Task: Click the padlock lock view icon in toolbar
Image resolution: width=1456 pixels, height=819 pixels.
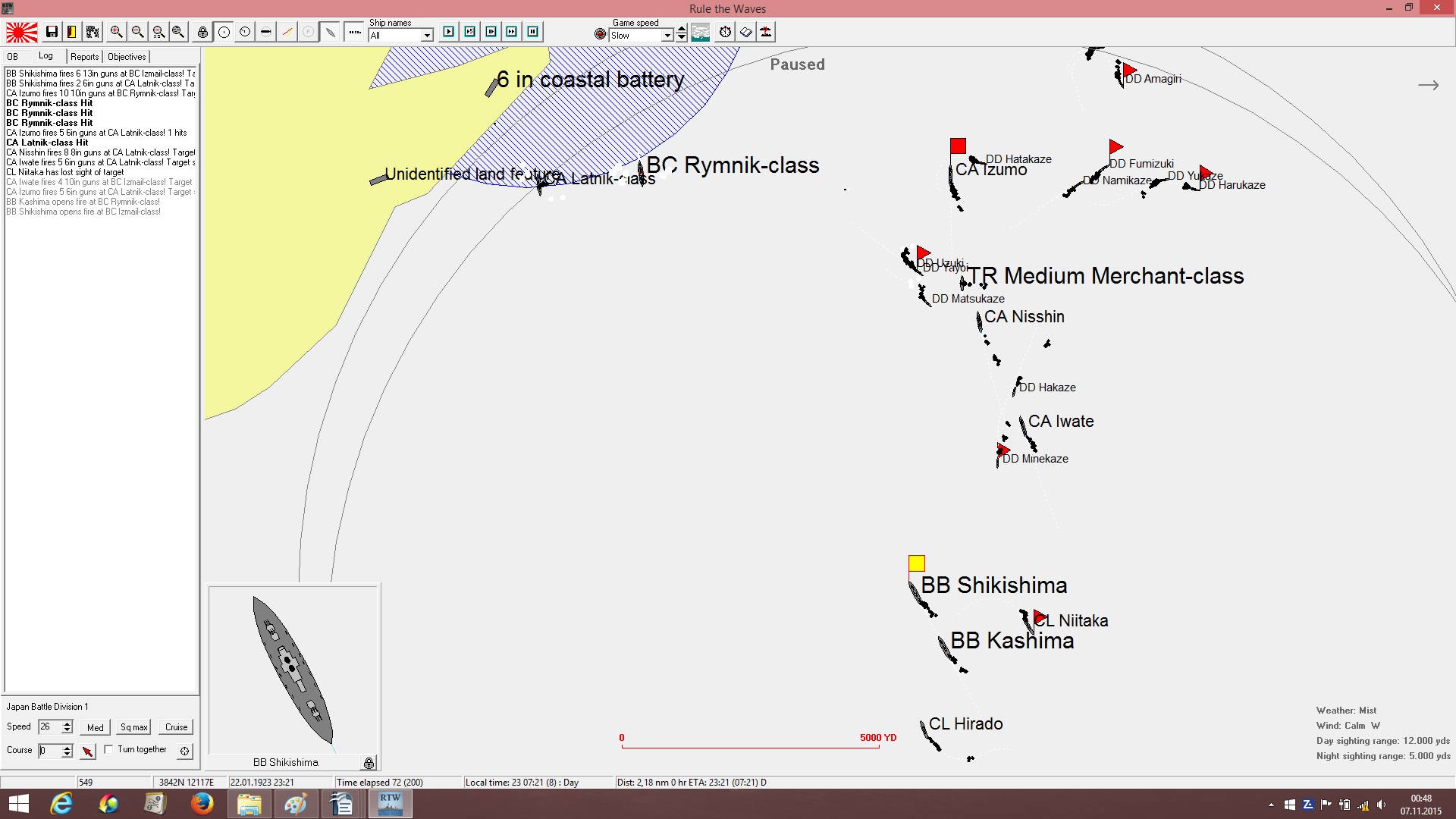Action: (202, 32)
